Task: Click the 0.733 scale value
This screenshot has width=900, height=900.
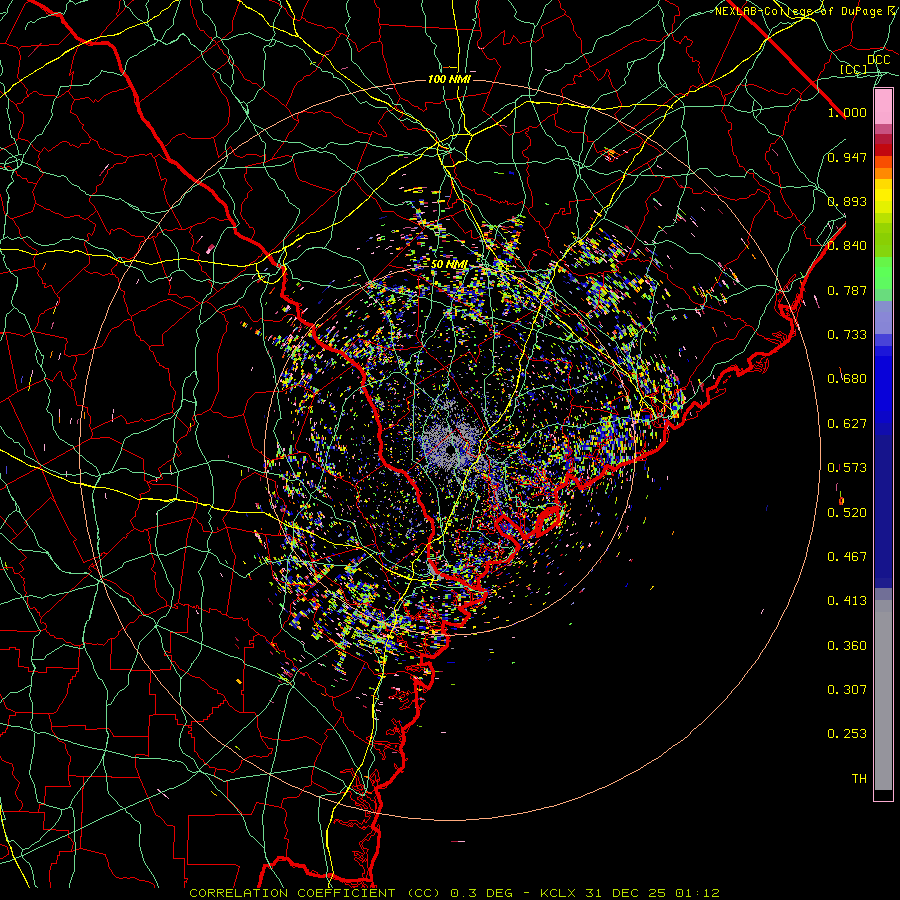Action: pyautogui.click(x=847, y=334)
